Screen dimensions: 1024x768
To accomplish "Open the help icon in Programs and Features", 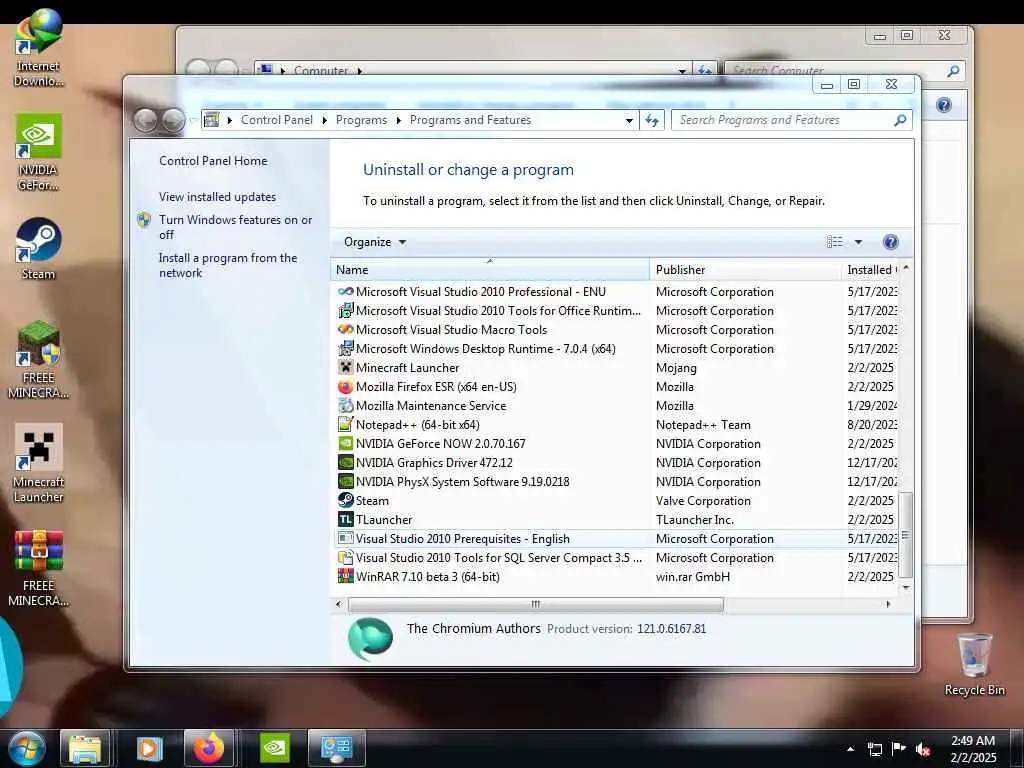I will click(890, 242).
